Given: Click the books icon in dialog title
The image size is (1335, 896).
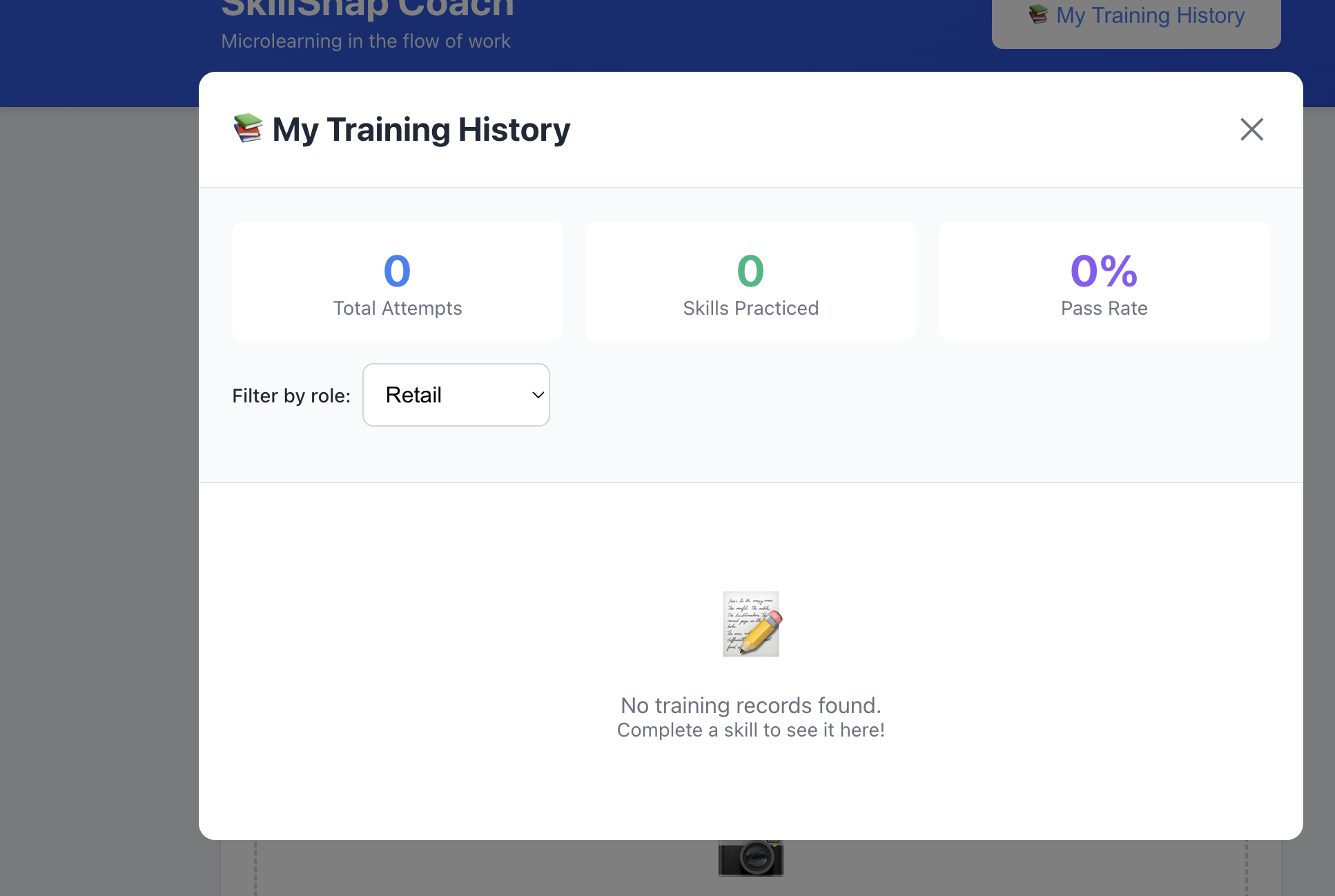Looking at the screenshot, I should click(x=248, y=128).
